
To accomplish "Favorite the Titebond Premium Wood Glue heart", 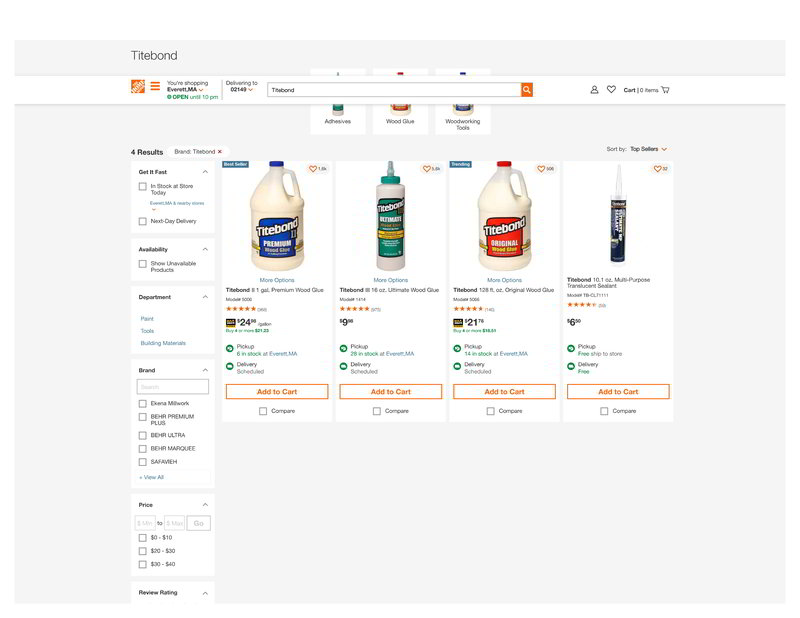I will (313, 169).
